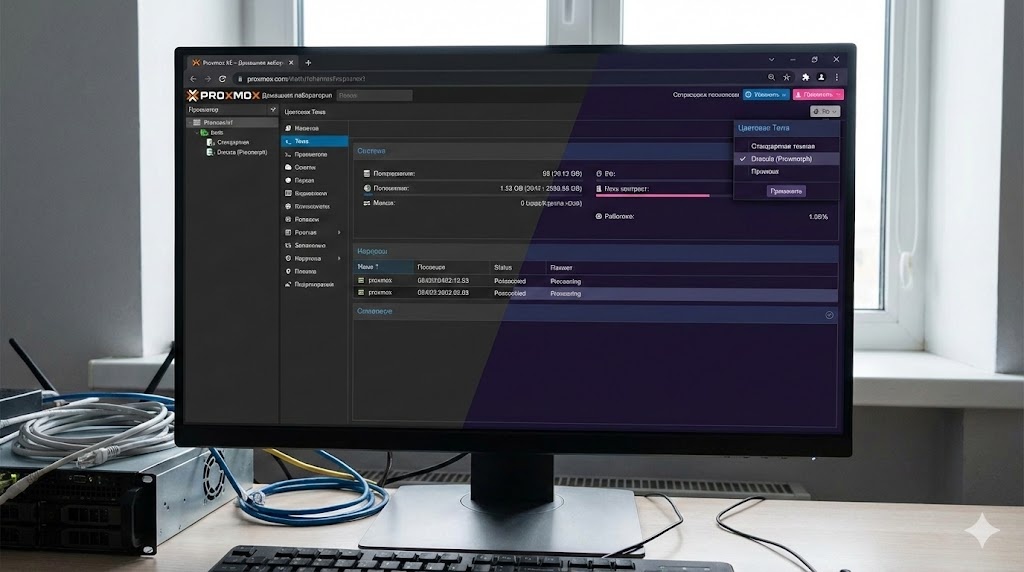Viewport: 1024px width, 572px height.
Task: Open the grey 'Ро' dropdown above the theme popup
Action: 825,112
